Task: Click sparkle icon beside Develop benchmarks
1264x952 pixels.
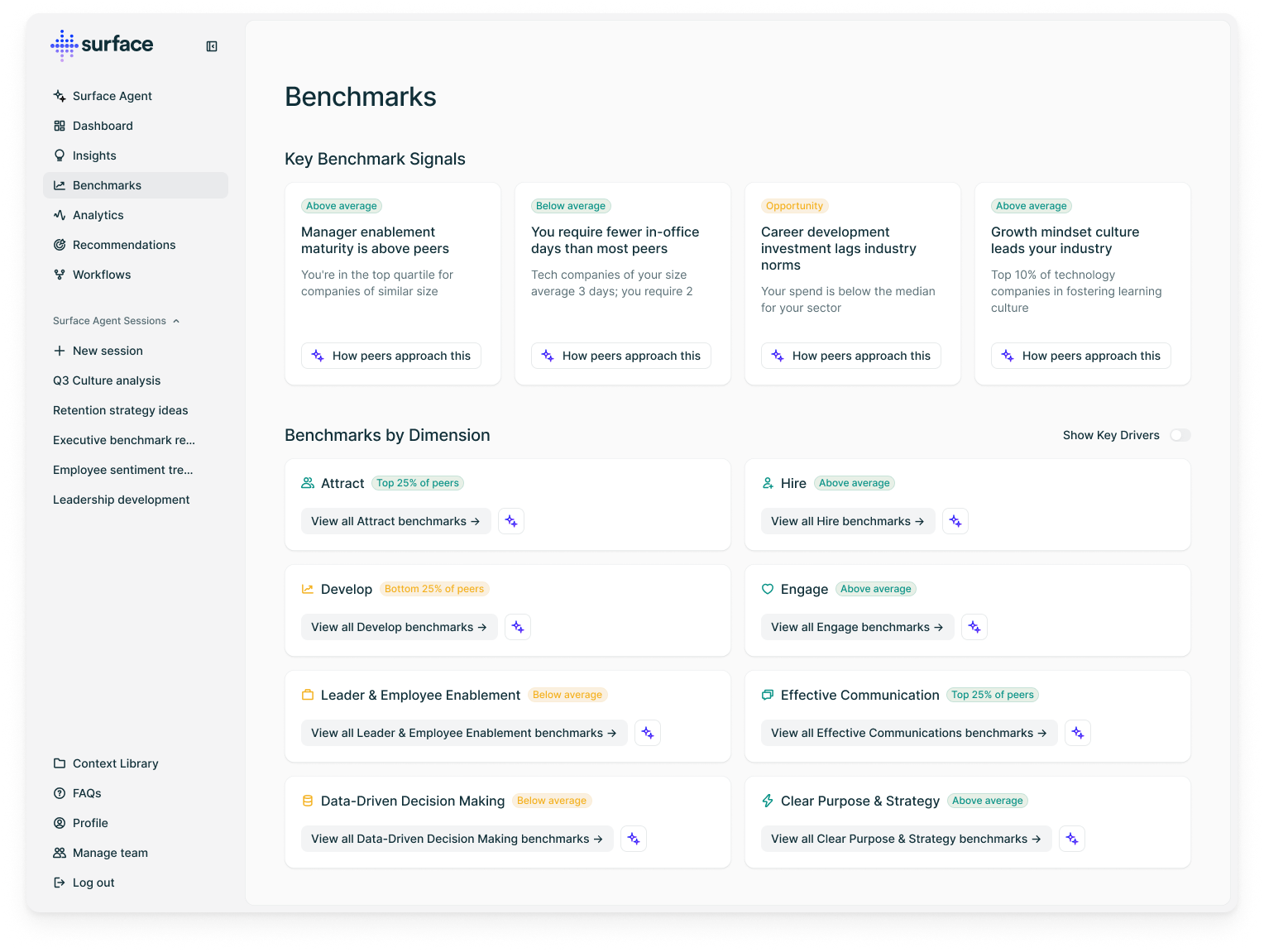Action: [x=518, y=627]
